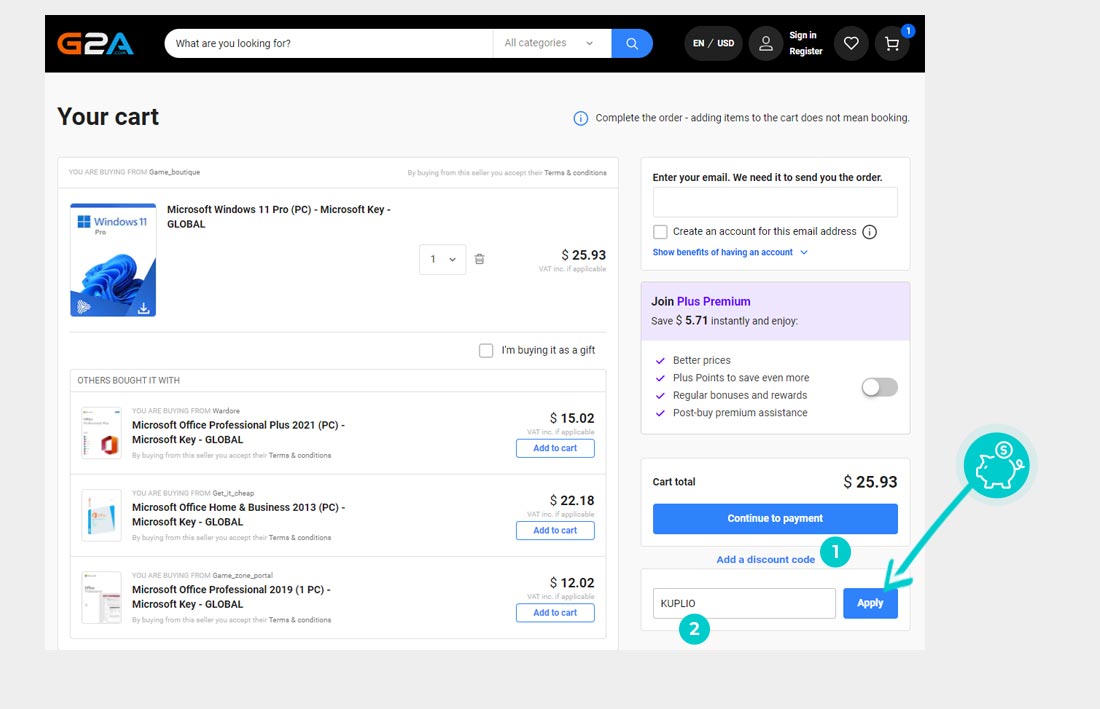Add Office Professional Plus 2021 to cart
This screenshot has height=709, width=1100.
555,448
